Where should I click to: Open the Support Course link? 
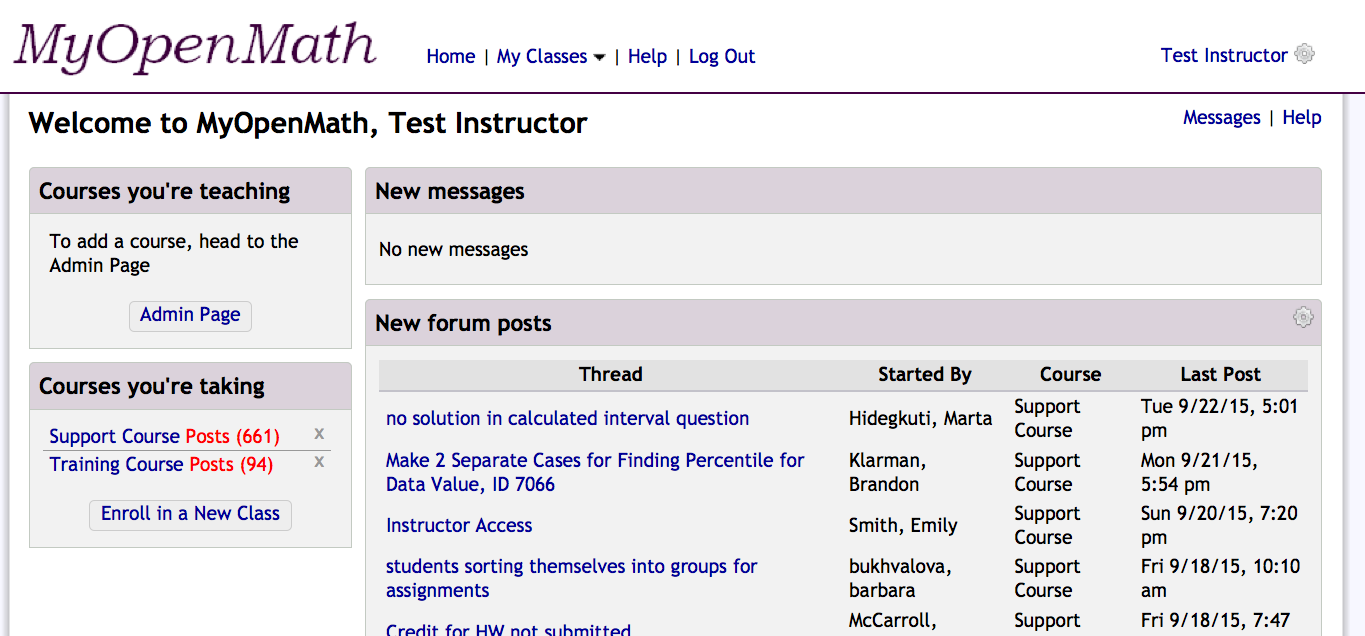coord(115,436)
